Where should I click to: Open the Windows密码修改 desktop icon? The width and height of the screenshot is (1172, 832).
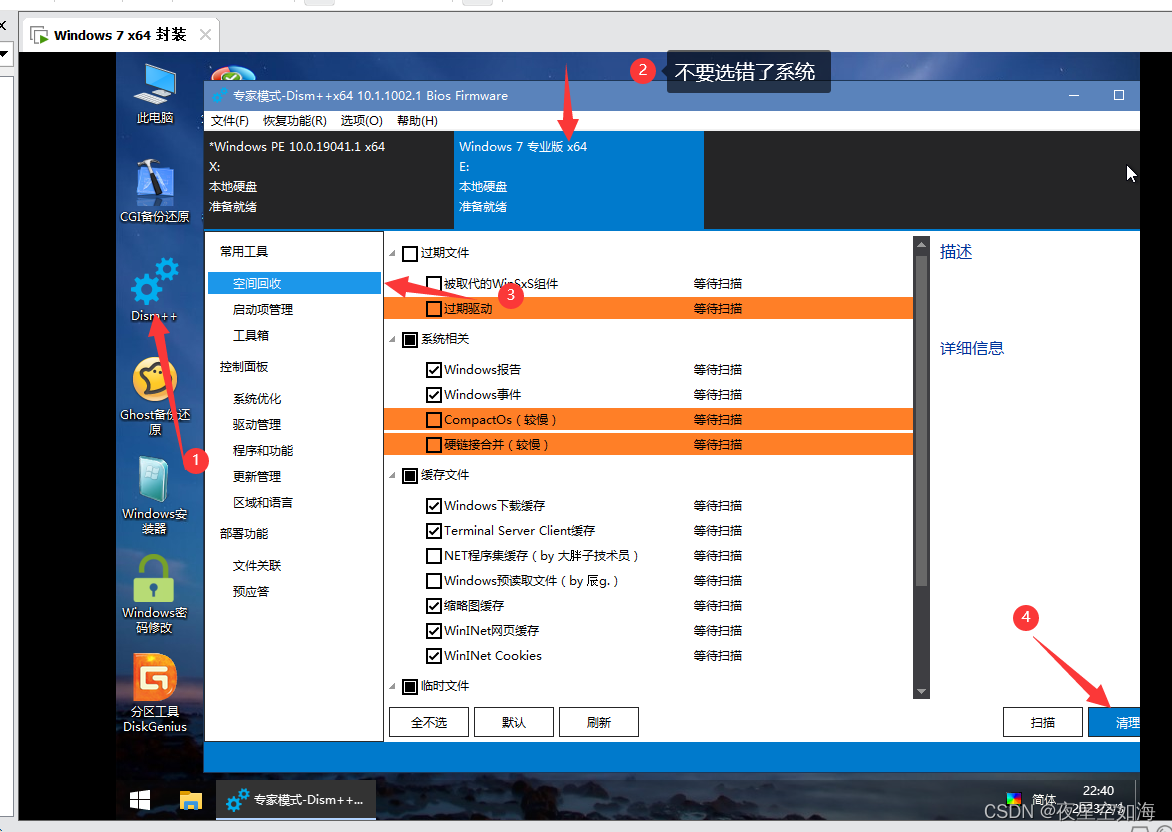155,595
